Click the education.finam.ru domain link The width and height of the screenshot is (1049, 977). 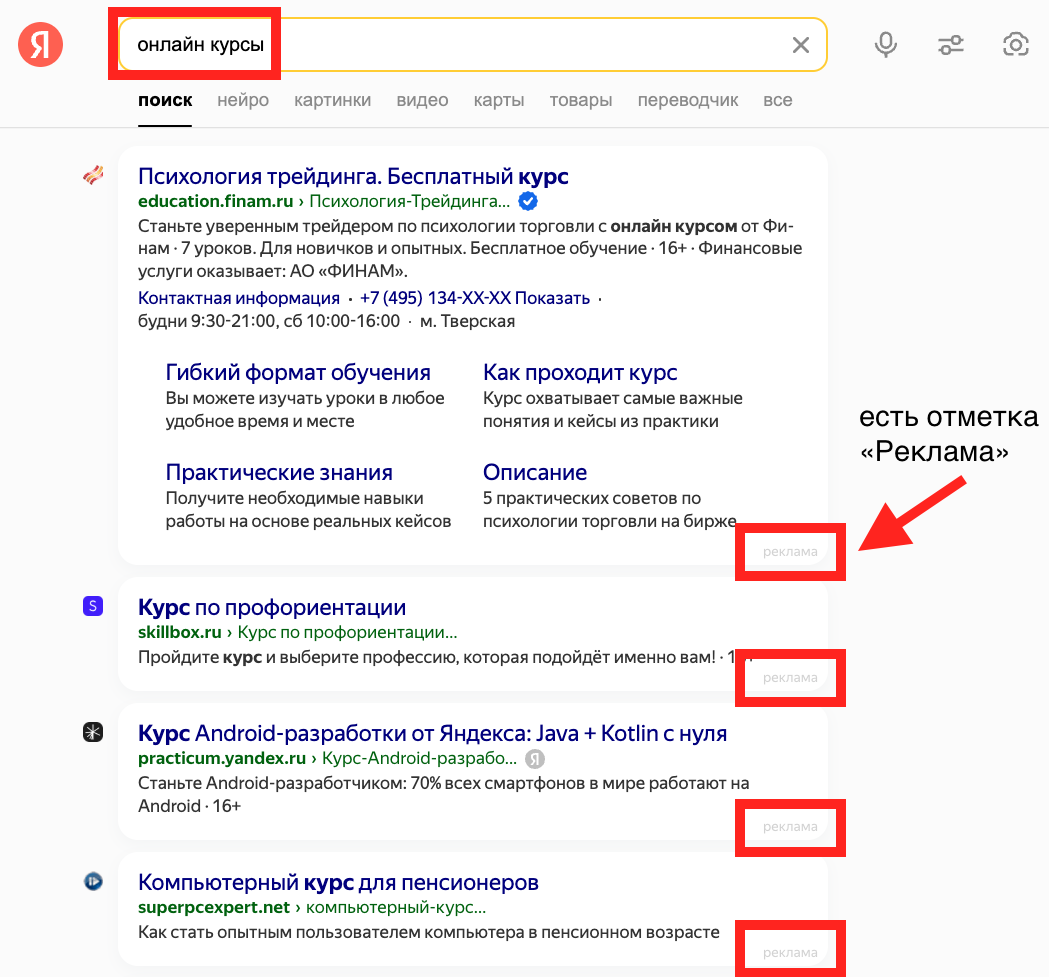[215, 201]
